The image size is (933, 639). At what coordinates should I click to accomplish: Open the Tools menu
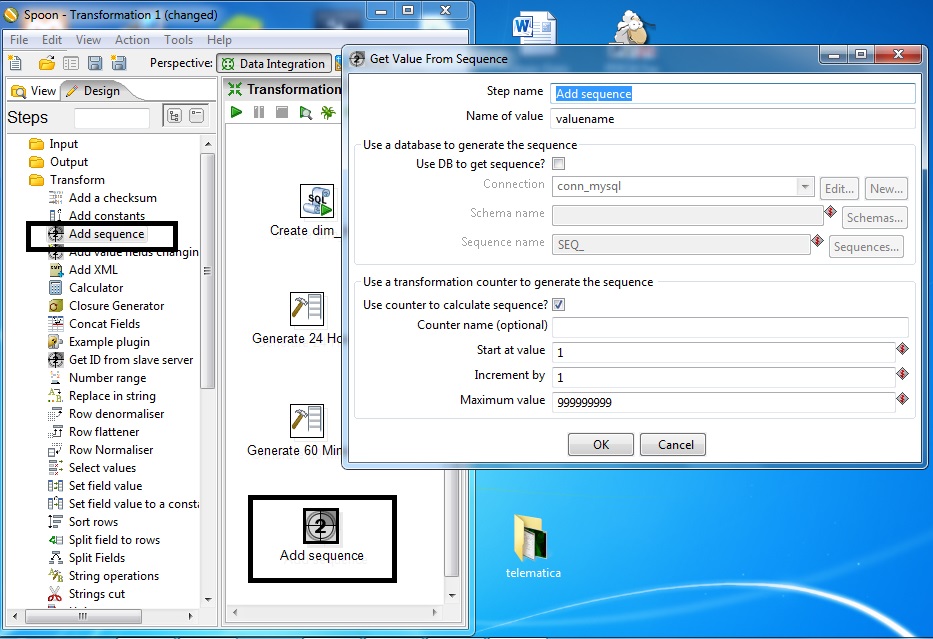point(179,40)
